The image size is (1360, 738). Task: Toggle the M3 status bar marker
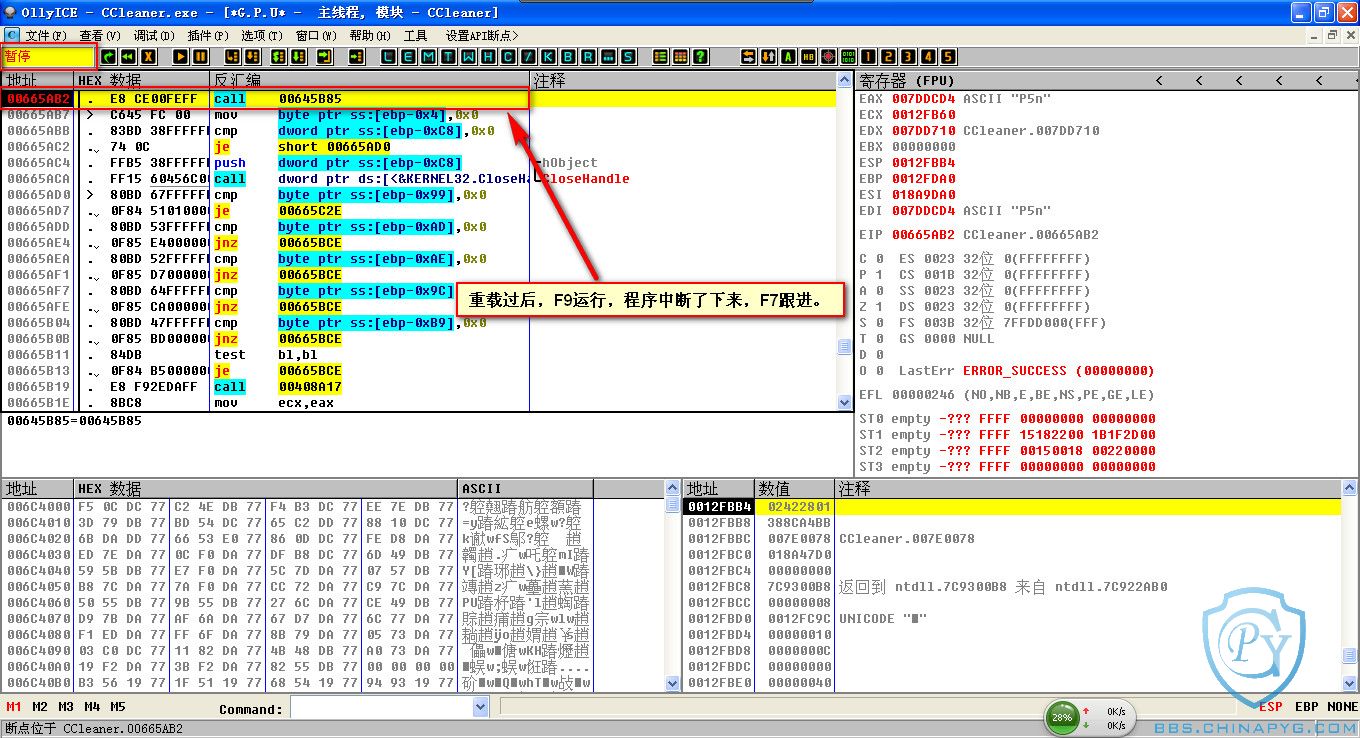(x=66, y=707)
